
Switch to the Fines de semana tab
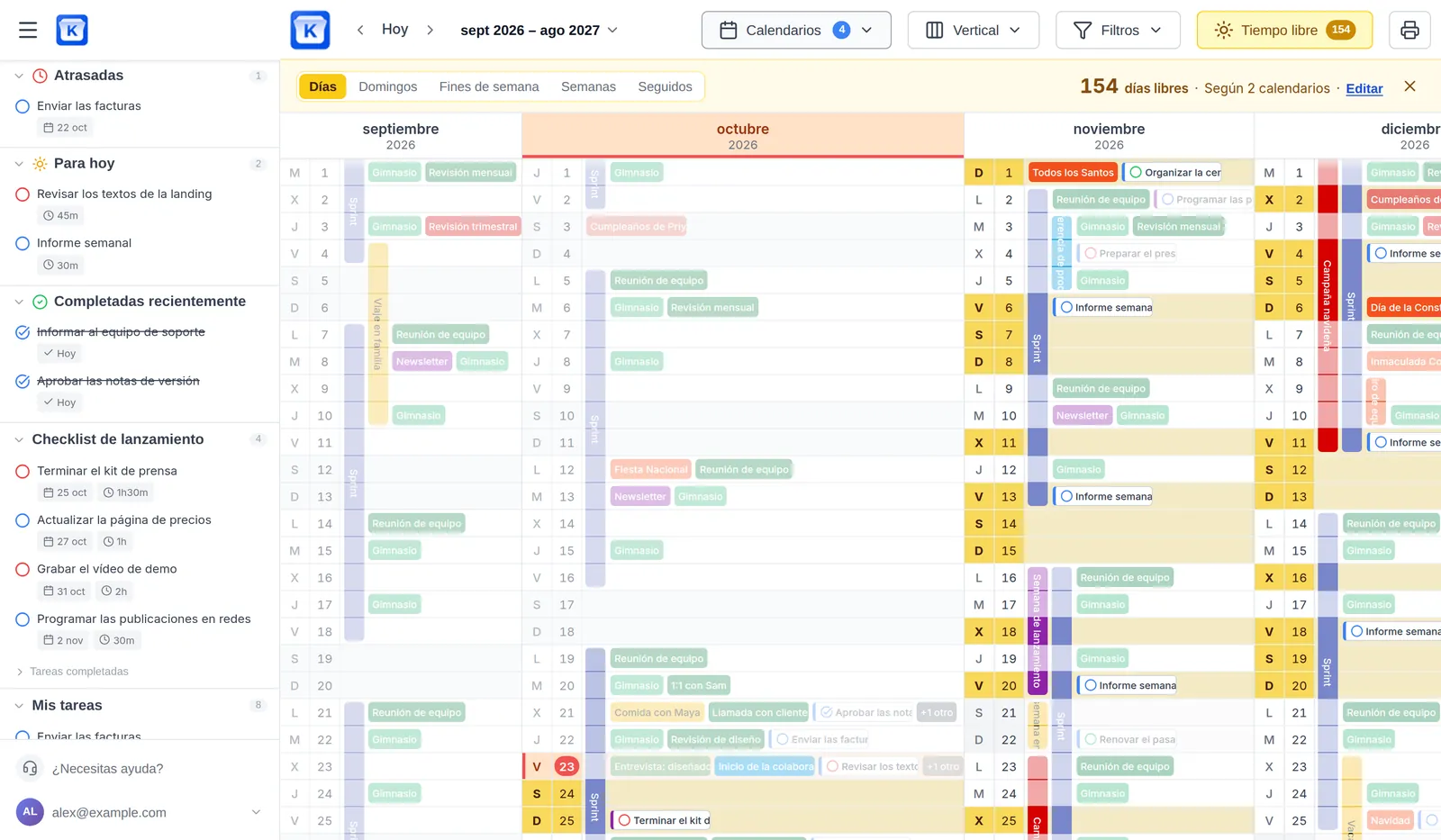pos(489,86)
